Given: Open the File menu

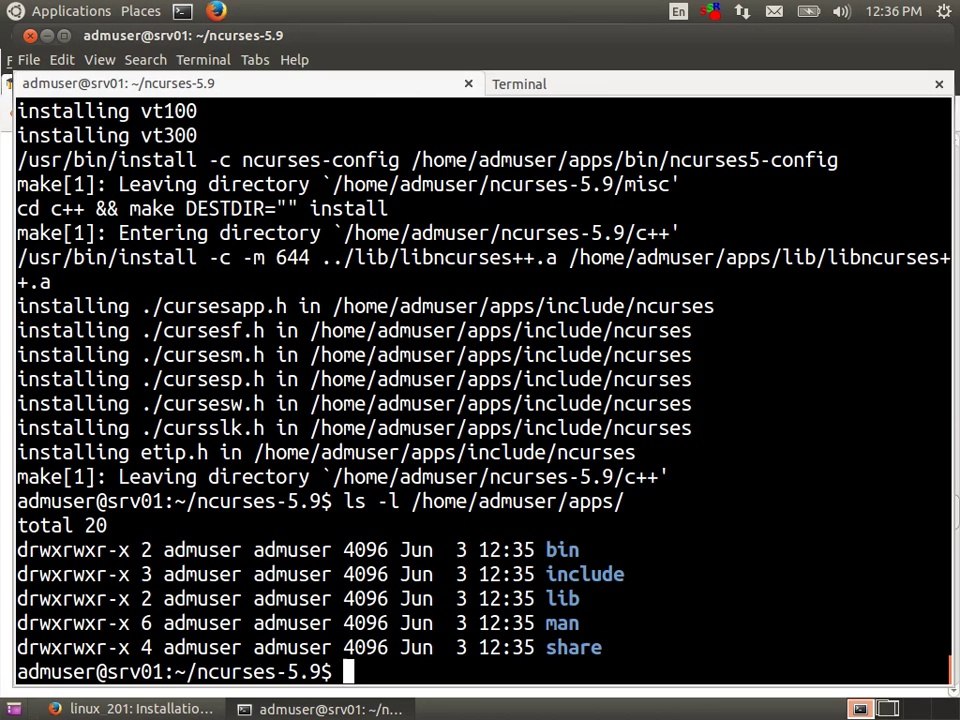Looking at the screenshot, I should click(29, 60).
